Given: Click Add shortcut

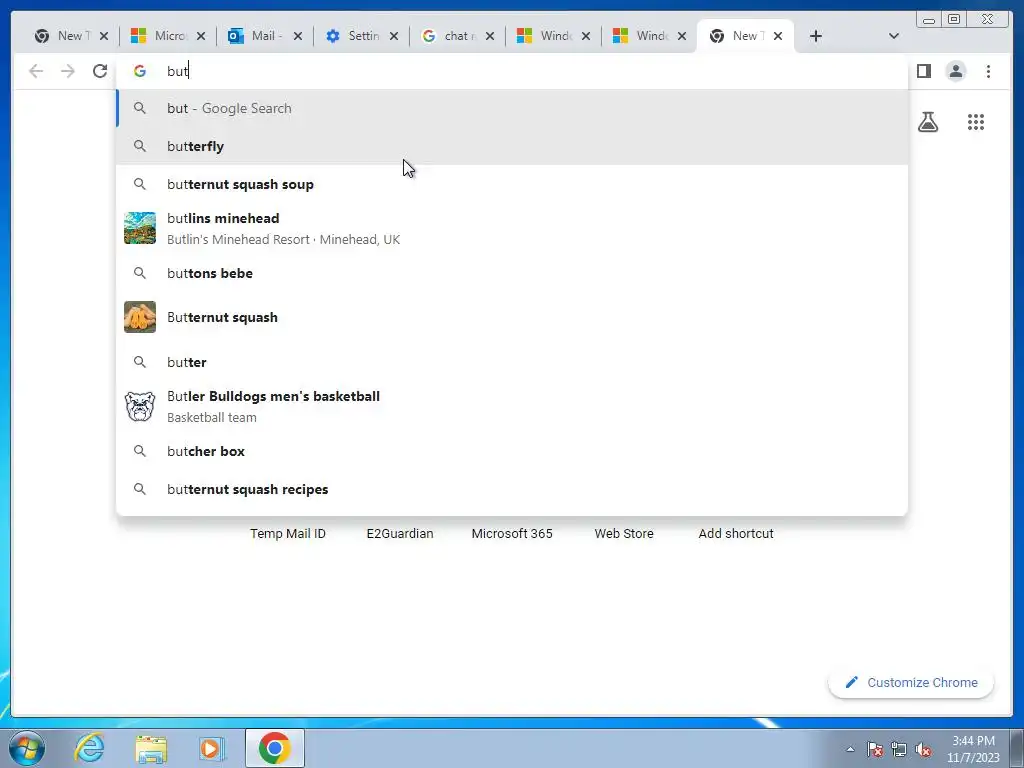Looking at the screenshot, I should tap(736, 534).
